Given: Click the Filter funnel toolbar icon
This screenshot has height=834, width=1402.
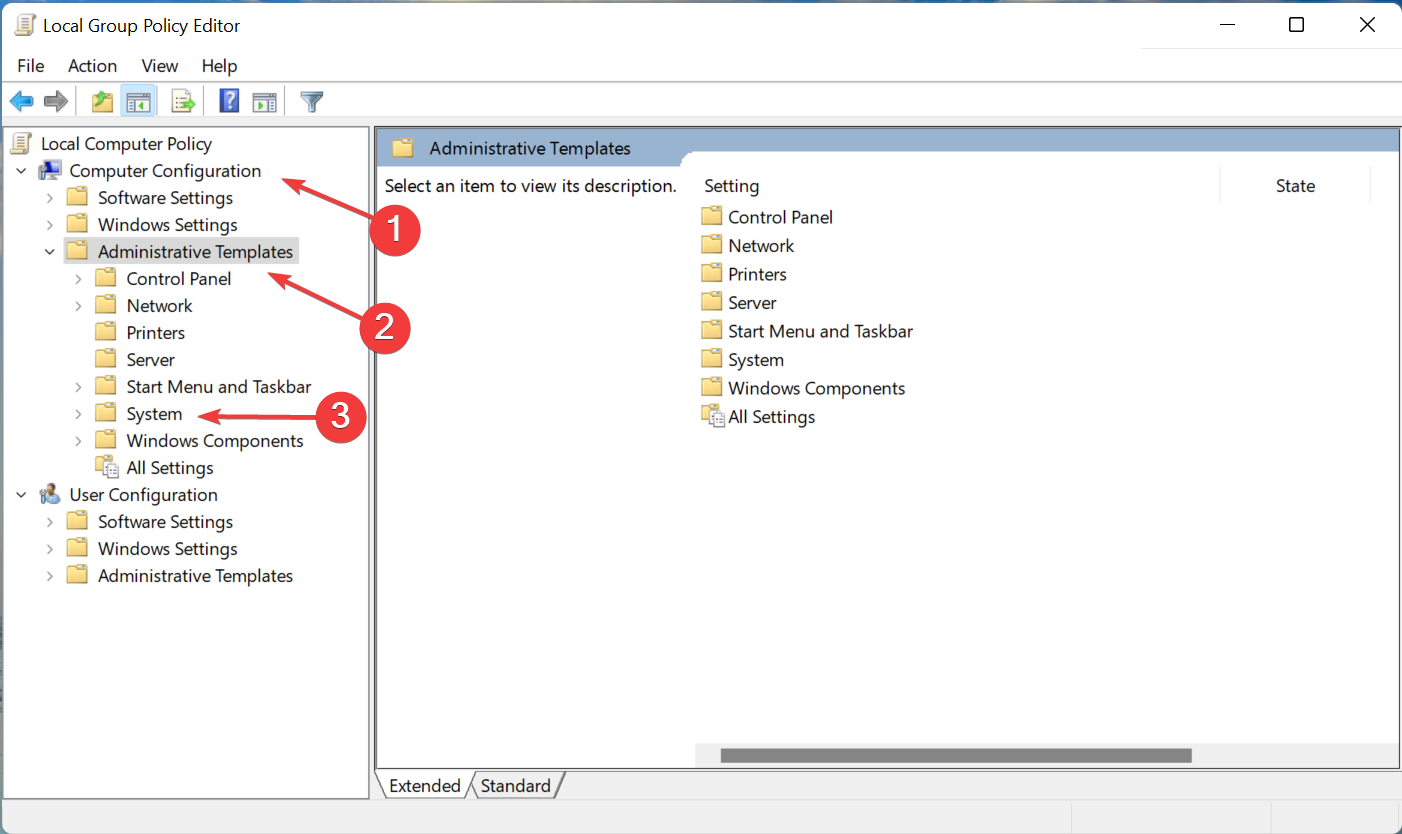Looking at the screenshot, I should [x=312, y=101].
